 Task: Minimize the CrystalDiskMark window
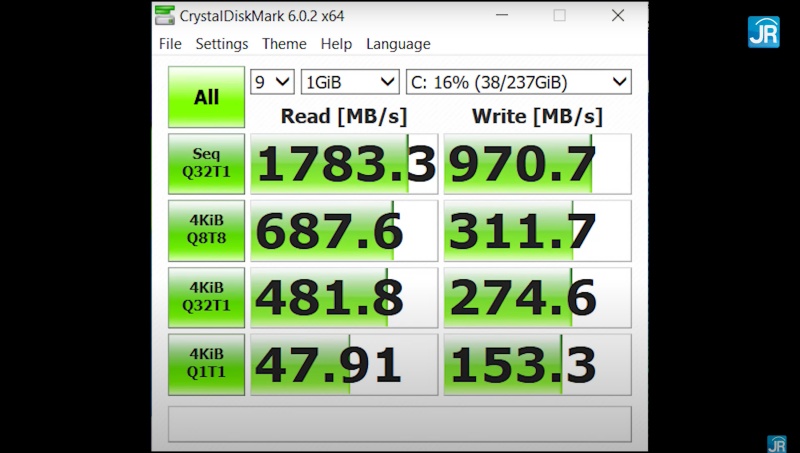(502, 15)
